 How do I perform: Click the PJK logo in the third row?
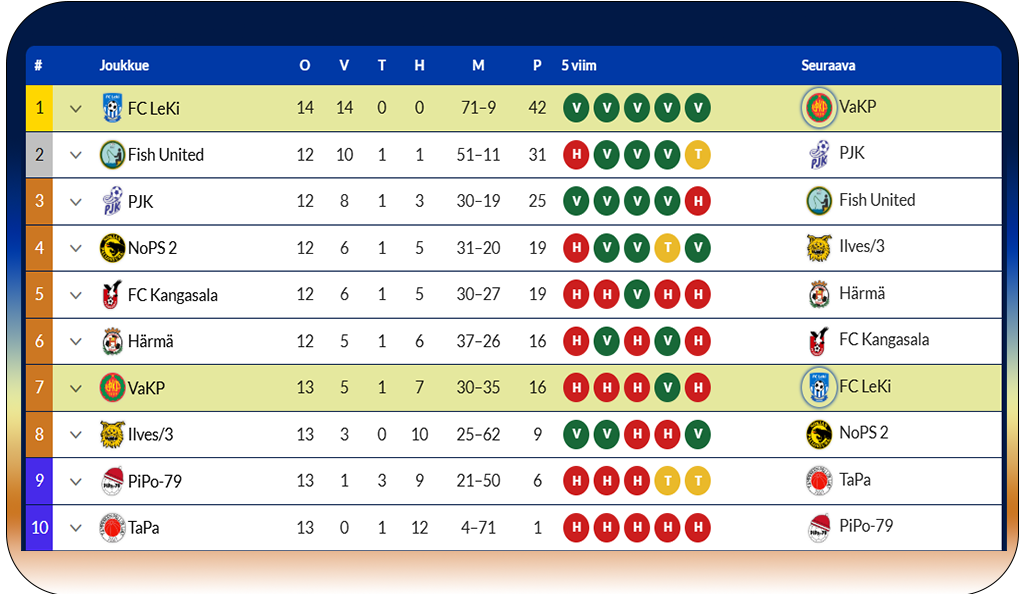(x=112, y=201)
